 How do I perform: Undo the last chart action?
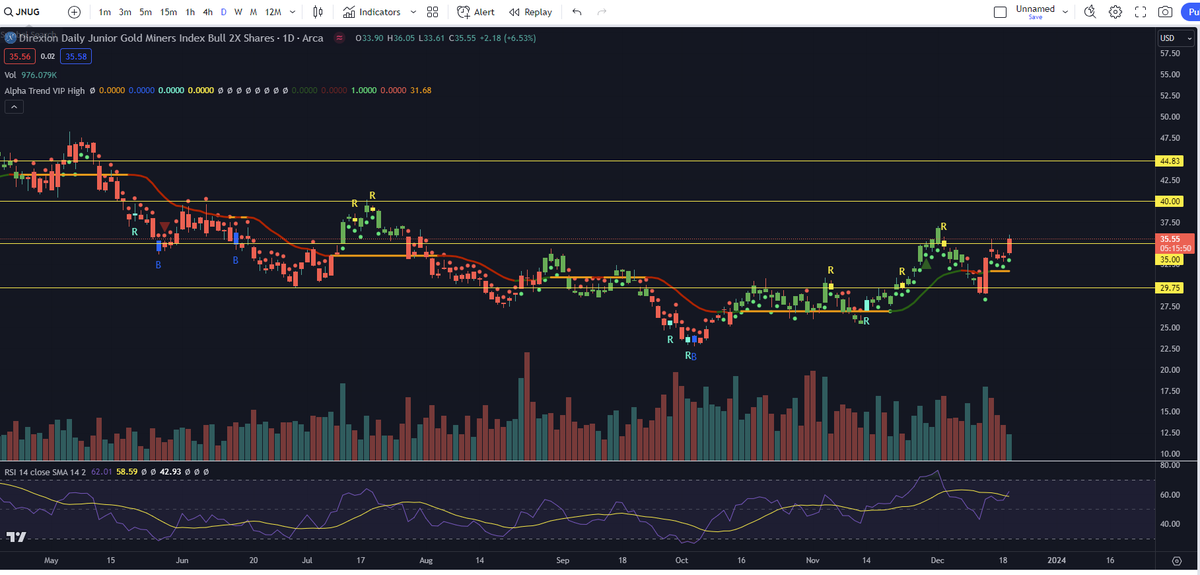coord(577,12)
